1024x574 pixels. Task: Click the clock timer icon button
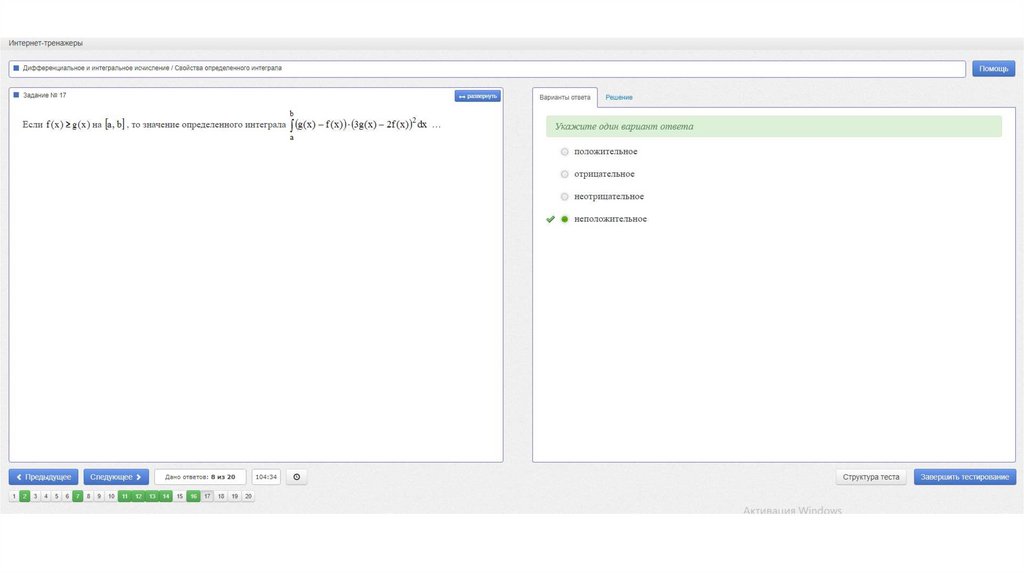[x=296, y=477]
